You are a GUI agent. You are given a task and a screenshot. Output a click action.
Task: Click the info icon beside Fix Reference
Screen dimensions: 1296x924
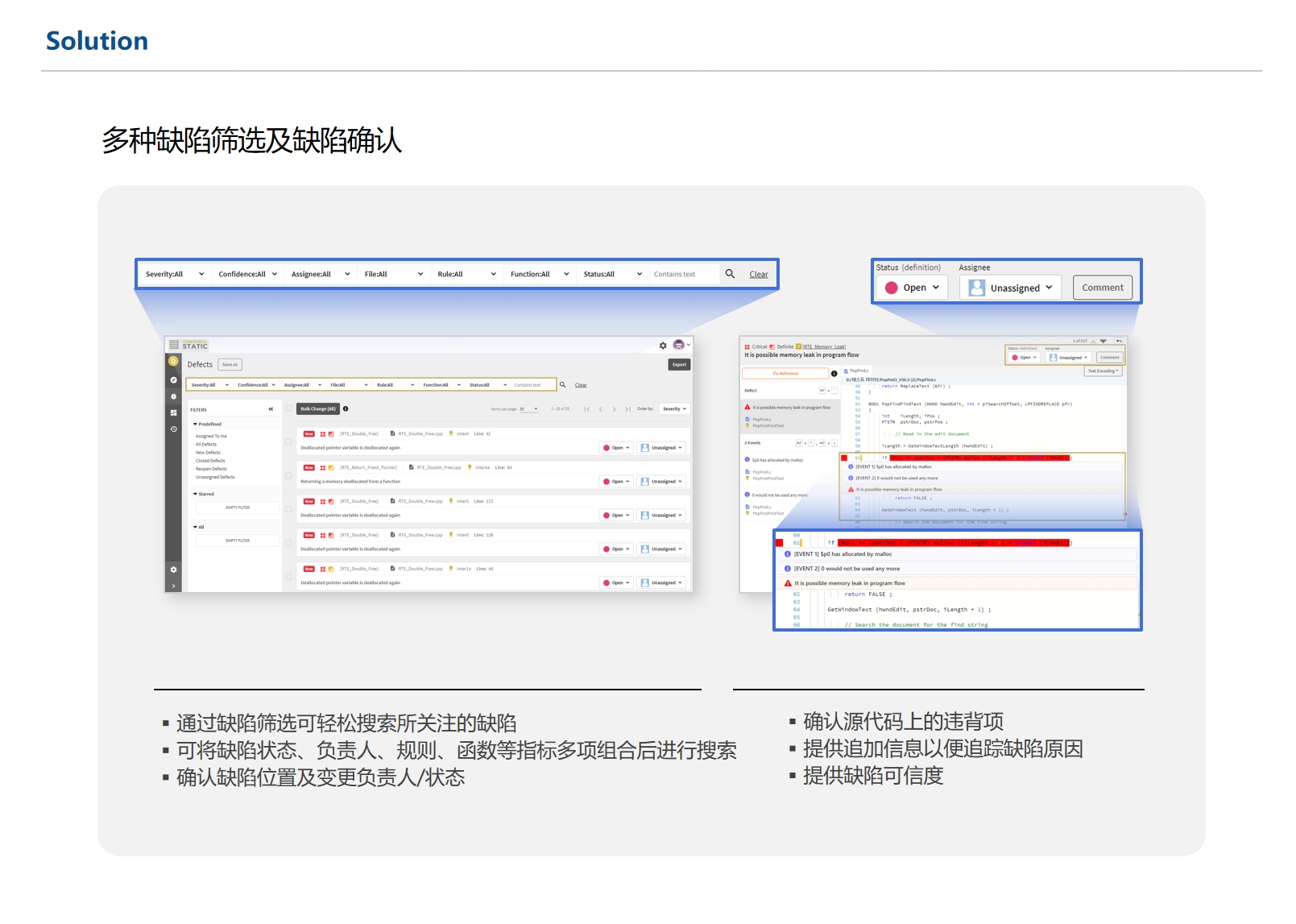point(834,373)
